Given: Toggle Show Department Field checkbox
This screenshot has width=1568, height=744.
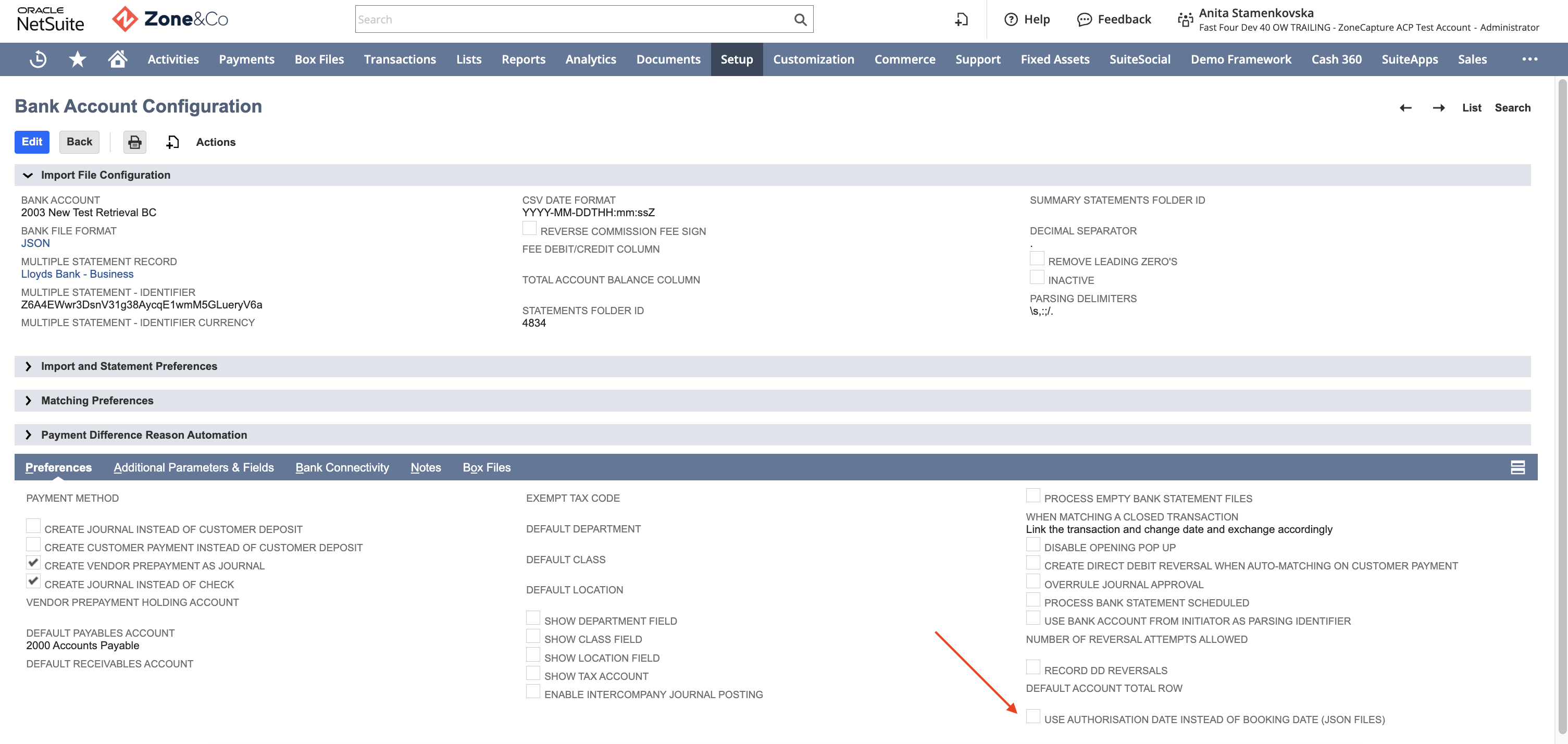Looking at the screenshot, I should pyautogui.click(x=533, y=618).
